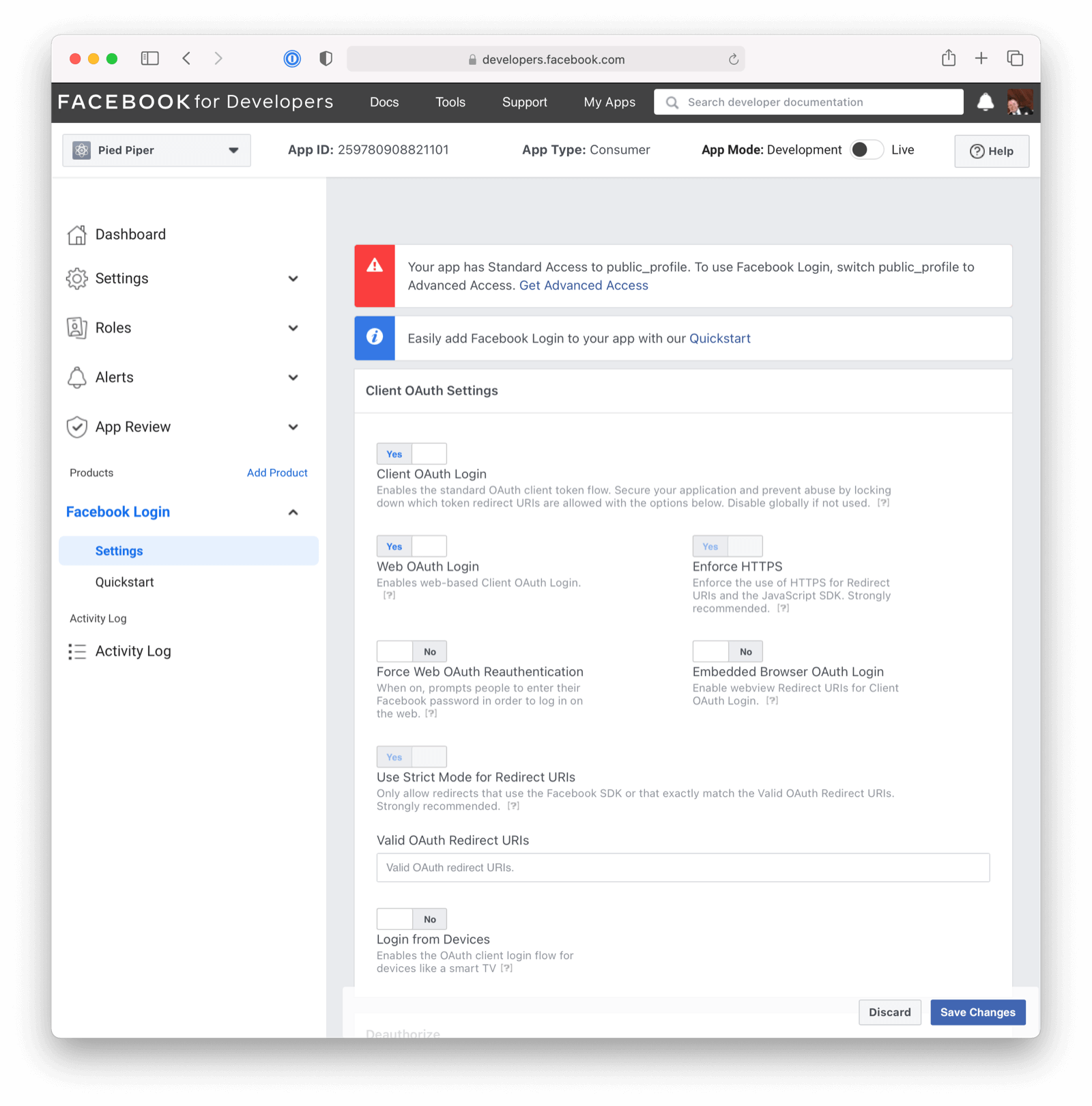Click the Valid OAuth redirect URIs field

coord(683,868)
